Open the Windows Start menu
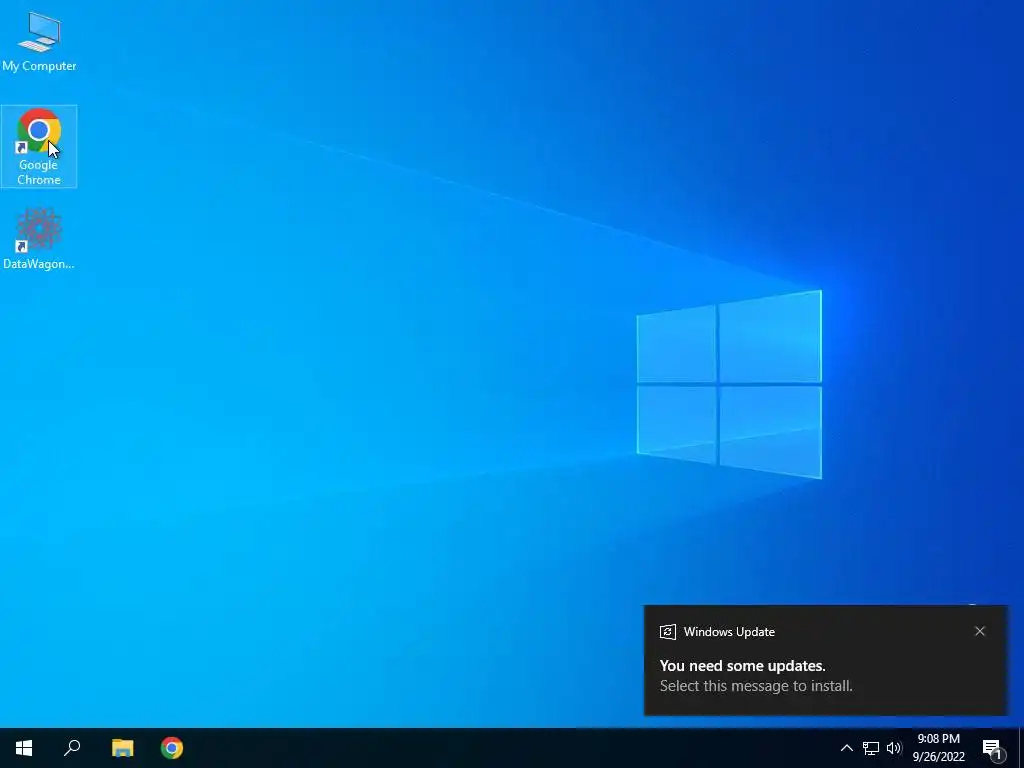This screenshot has width=1024, height=768. [24, 748]
